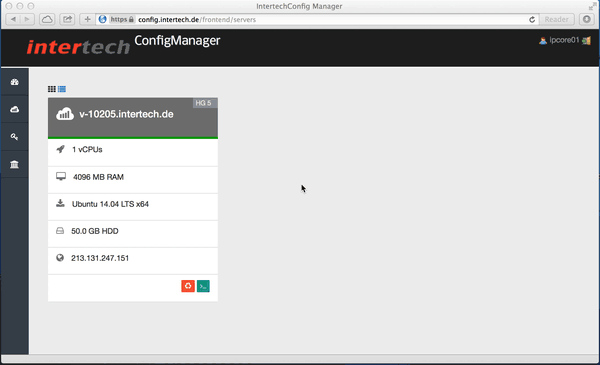Image resolution: width=600 pixels, height=365 pixels.
Task: Click the intertech logo
Action: [x=78, y=47]
